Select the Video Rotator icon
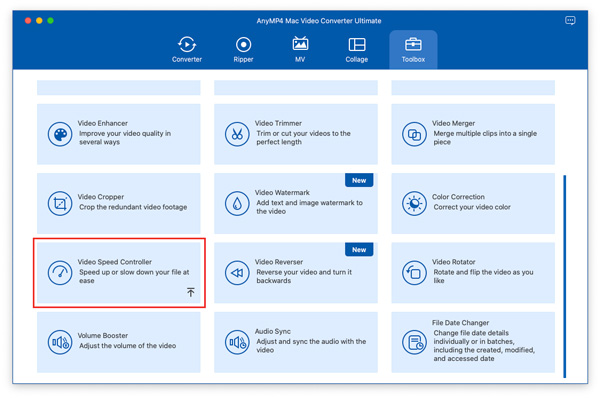Image resolution: width=600 pixels, height=398 pixels. coord(414,273)
